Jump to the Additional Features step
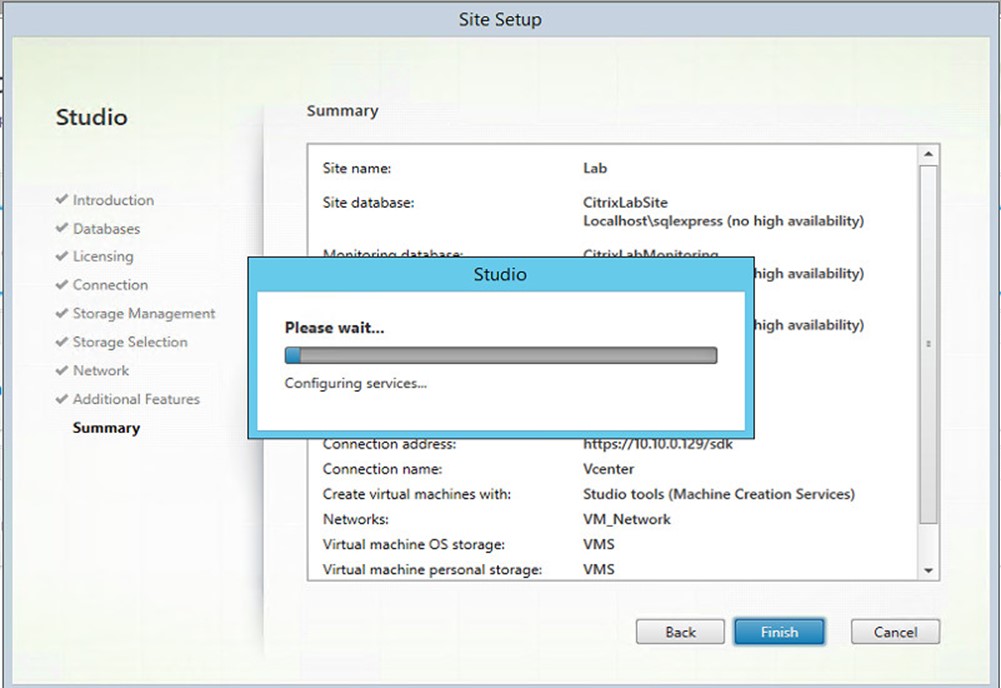The height and width of the screenshot is (688, 1001). pyautogui.click(x=136, y=399)
